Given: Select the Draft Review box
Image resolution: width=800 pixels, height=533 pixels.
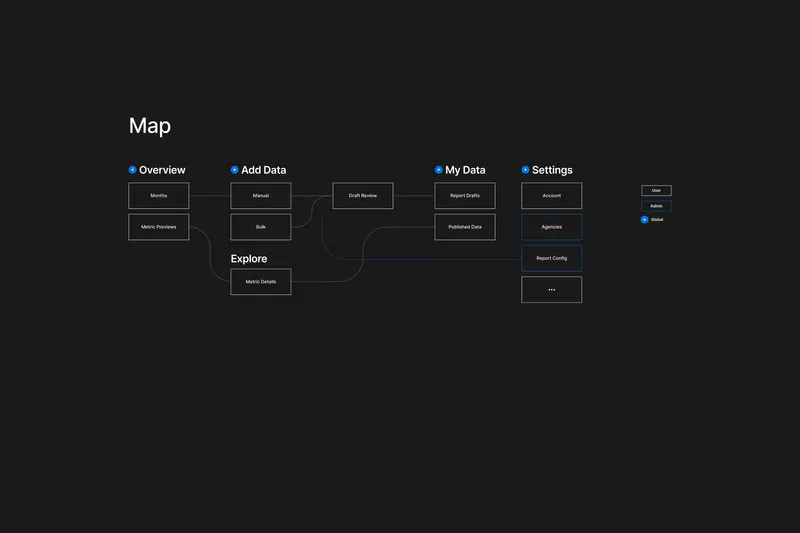Looking at the screenshot, I should pyautogui.click(x=363, y=195).
